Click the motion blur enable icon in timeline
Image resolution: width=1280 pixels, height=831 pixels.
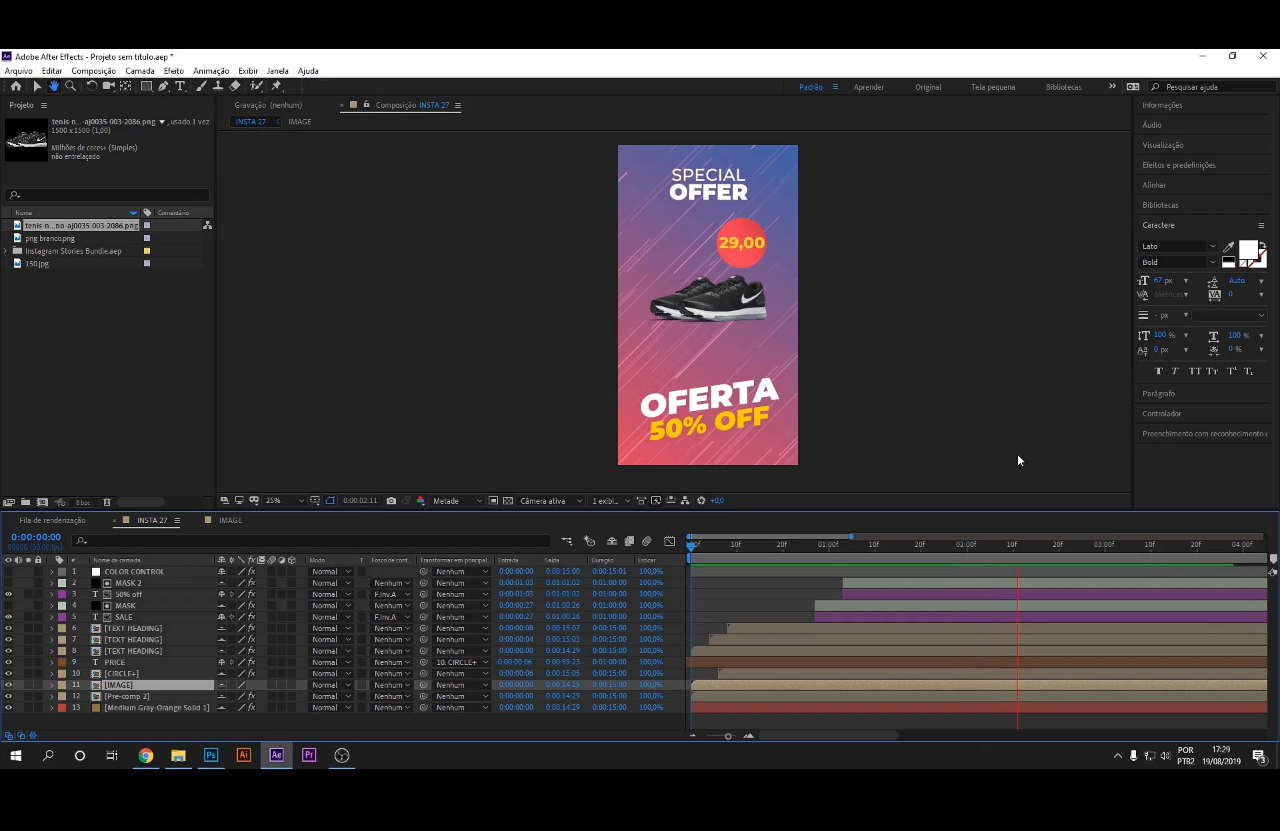click(646, 541)
